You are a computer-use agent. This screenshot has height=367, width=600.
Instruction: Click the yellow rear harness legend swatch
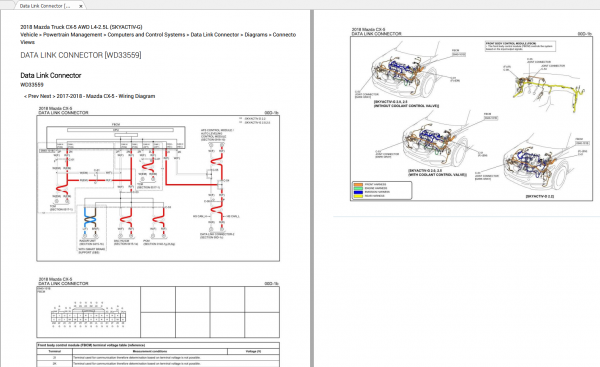(358, 196)
